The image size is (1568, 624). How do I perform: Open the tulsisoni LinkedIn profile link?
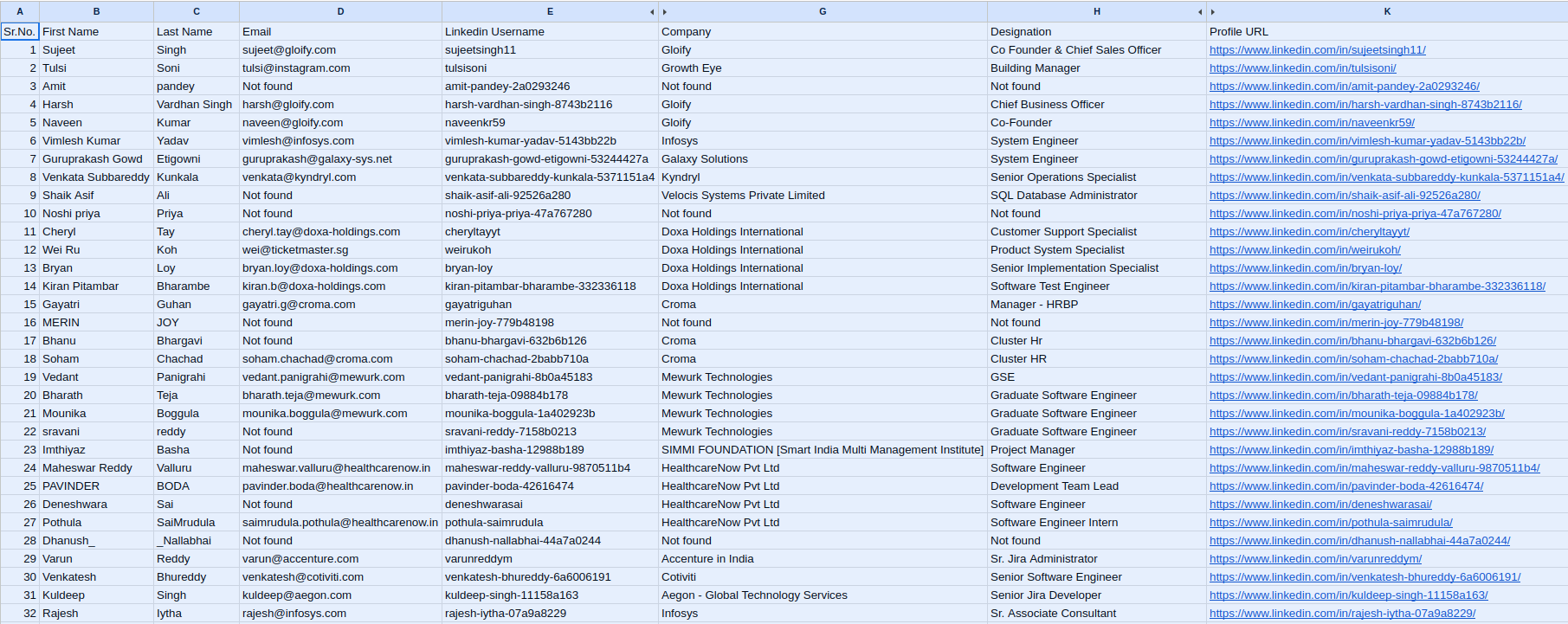(1302, 68)
